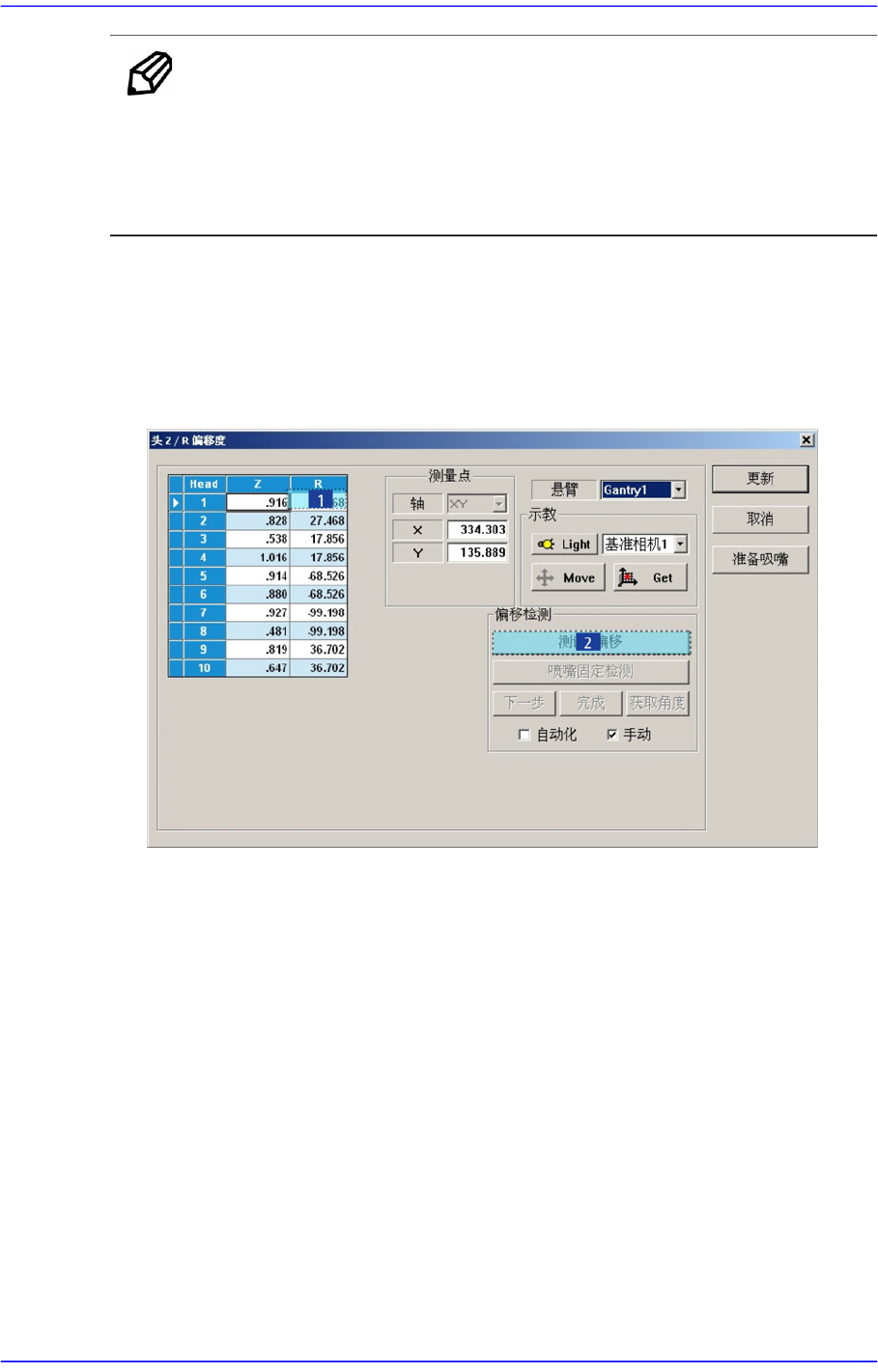Click the Head 10 row number cell
The width and height of the screenshot is (878, 1372).
click(x=204, y=668)
